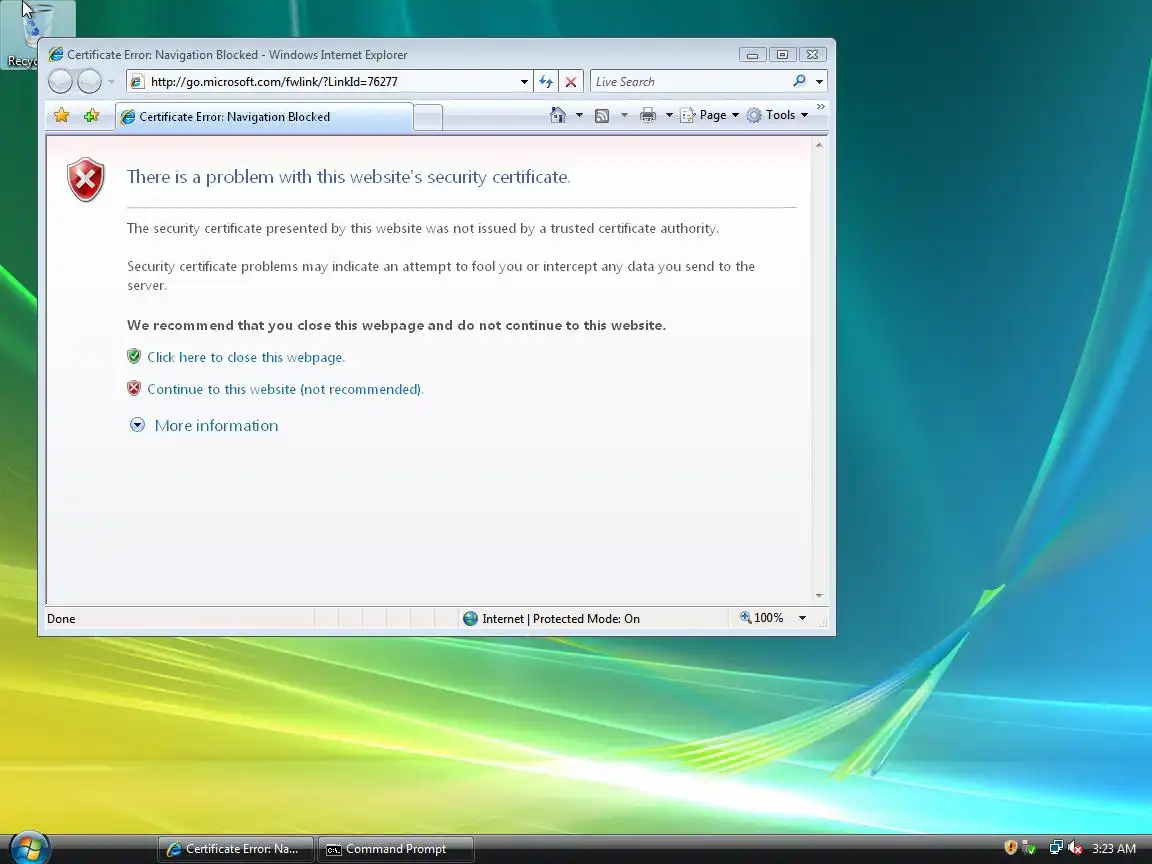Click the Live Search magnifier icon
The height and width of the screenshot is (864, 1152).
[x=799, y=81]
